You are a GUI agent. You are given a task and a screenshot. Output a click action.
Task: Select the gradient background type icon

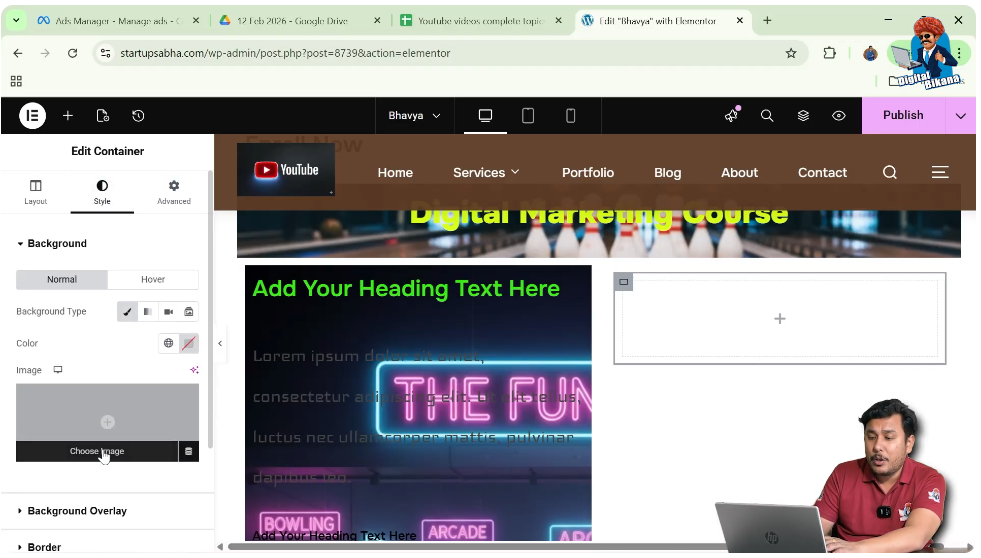(148, 312)
